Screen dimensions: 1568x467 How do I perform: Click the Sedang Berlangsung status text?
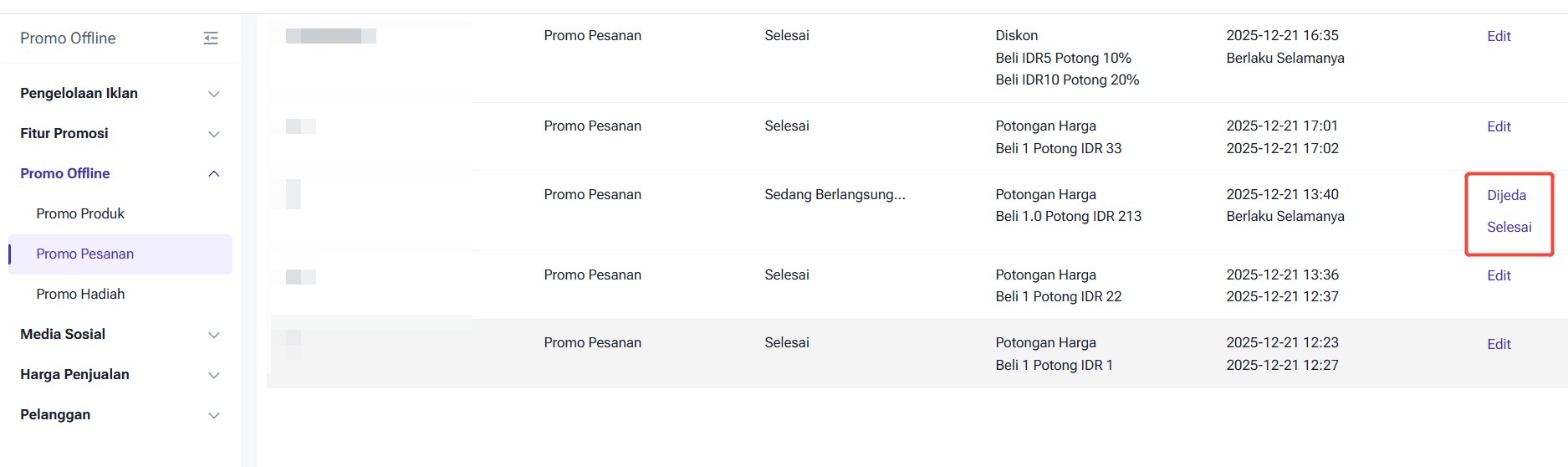[834, 195]
